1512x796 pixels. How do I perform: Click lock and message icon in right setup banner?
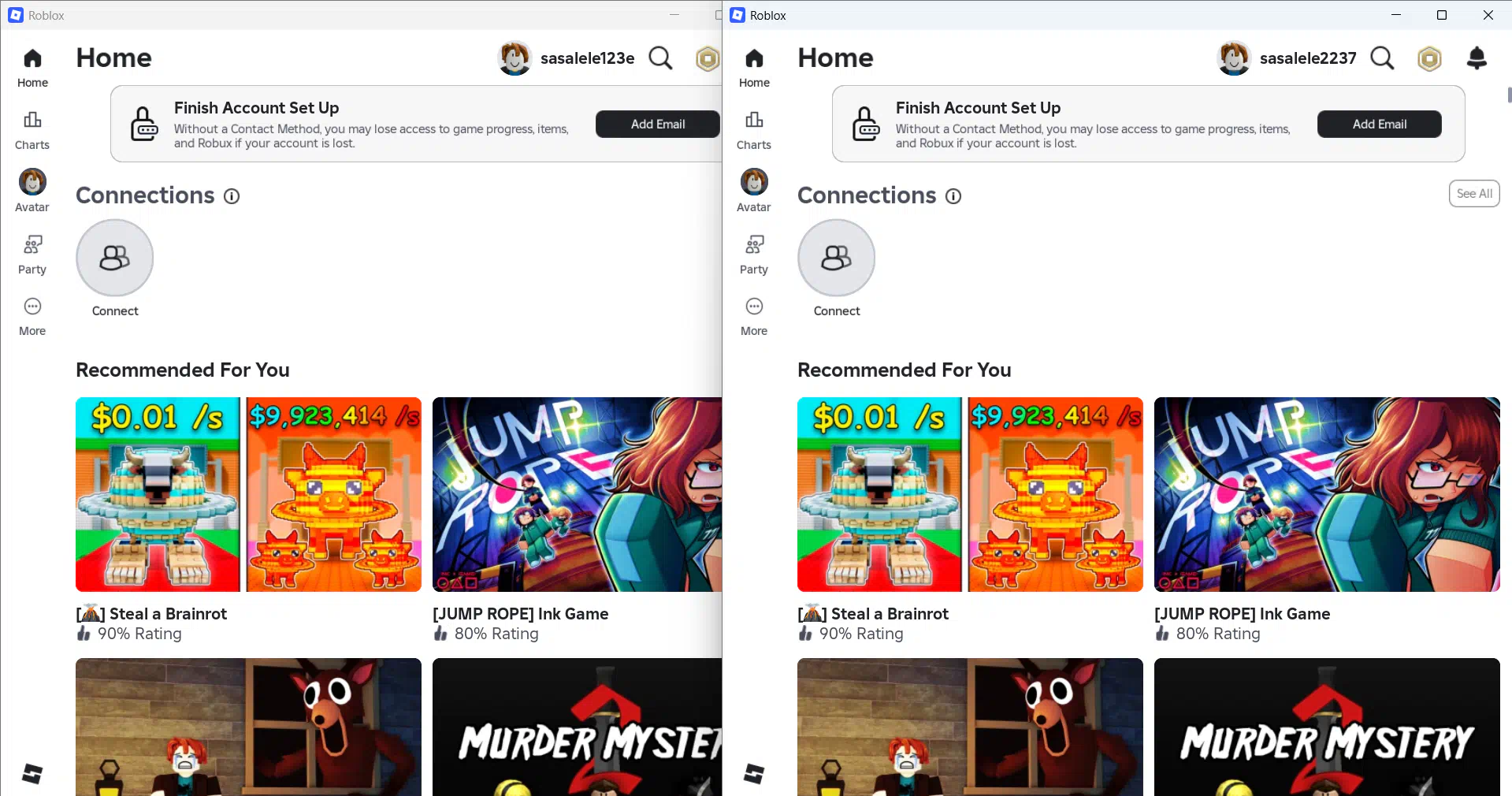(x=866, y=124)
